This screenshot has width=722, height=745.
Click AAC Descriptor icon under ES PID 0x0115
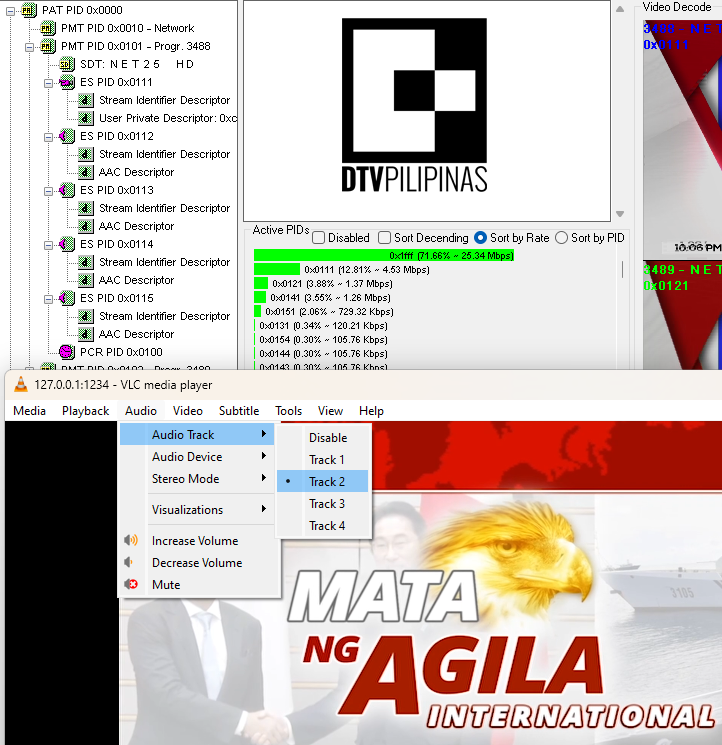coord(86,334)
